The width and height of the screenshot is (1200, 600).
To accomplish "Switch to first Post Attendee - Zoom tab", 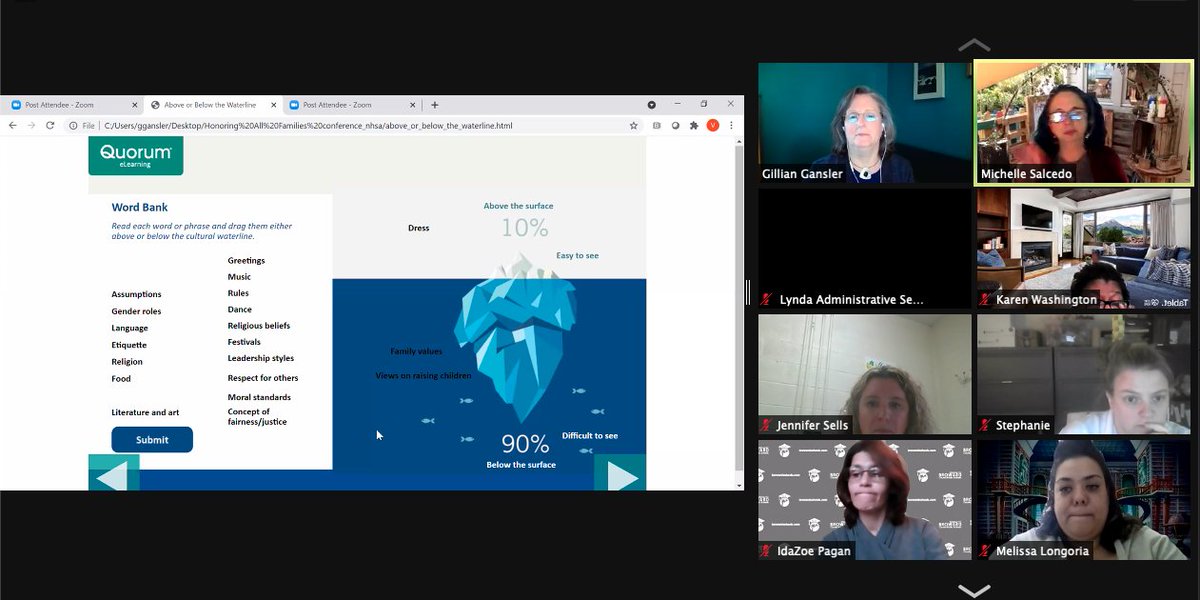I will coord(73,105).
